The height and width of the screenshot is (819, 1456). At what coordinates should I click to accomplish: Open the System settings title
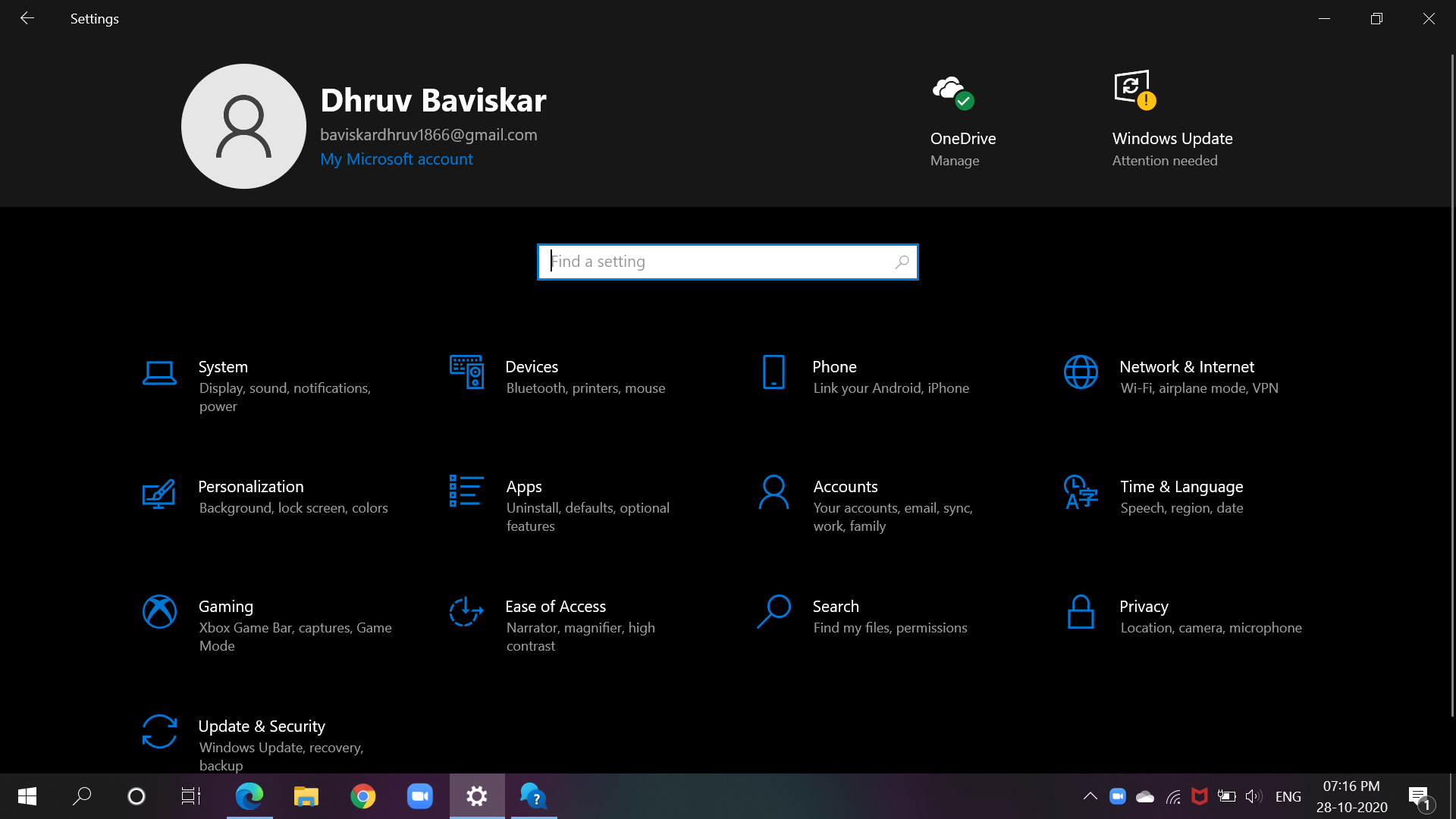[223, 366]
